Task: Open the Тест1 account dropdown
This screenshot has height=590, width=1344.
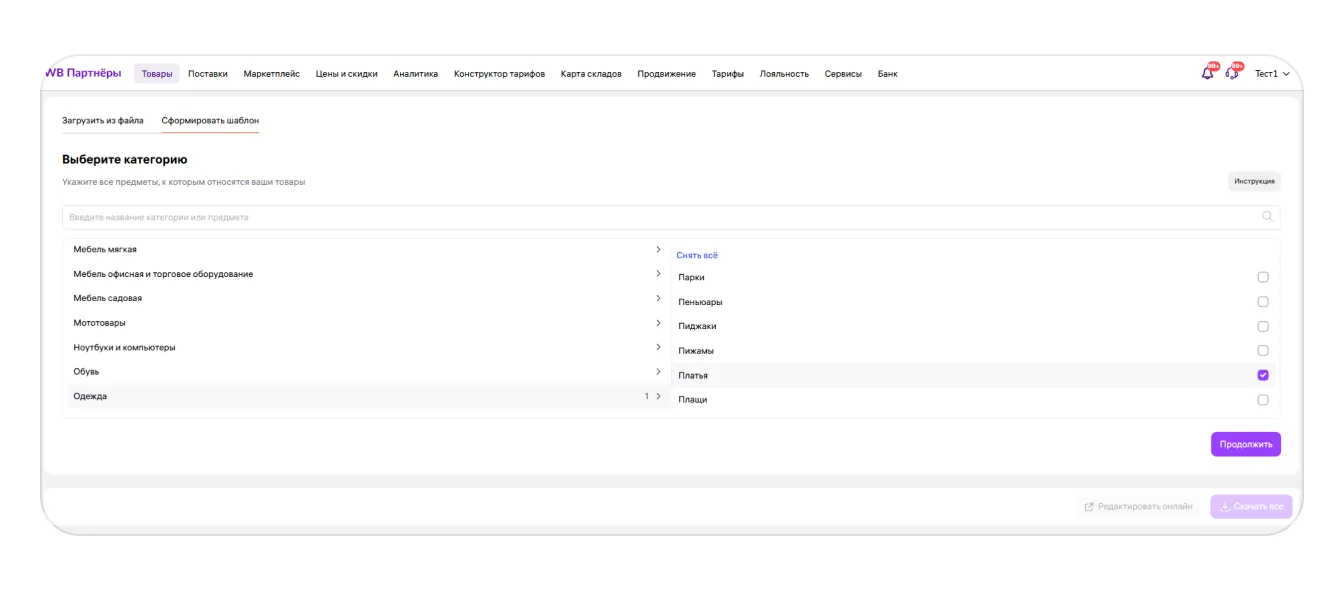Action: point(1272,74)
